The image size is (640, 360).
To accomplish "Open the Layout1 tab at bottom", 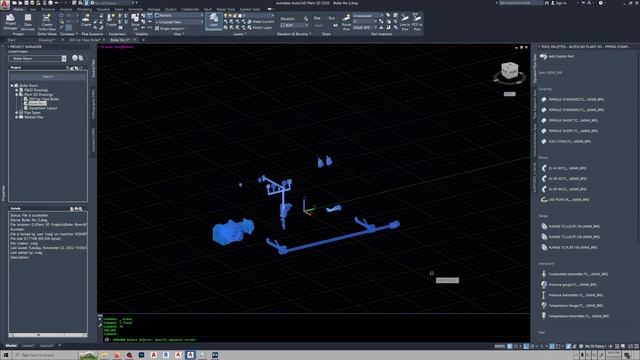I will (x=28, y=346).
